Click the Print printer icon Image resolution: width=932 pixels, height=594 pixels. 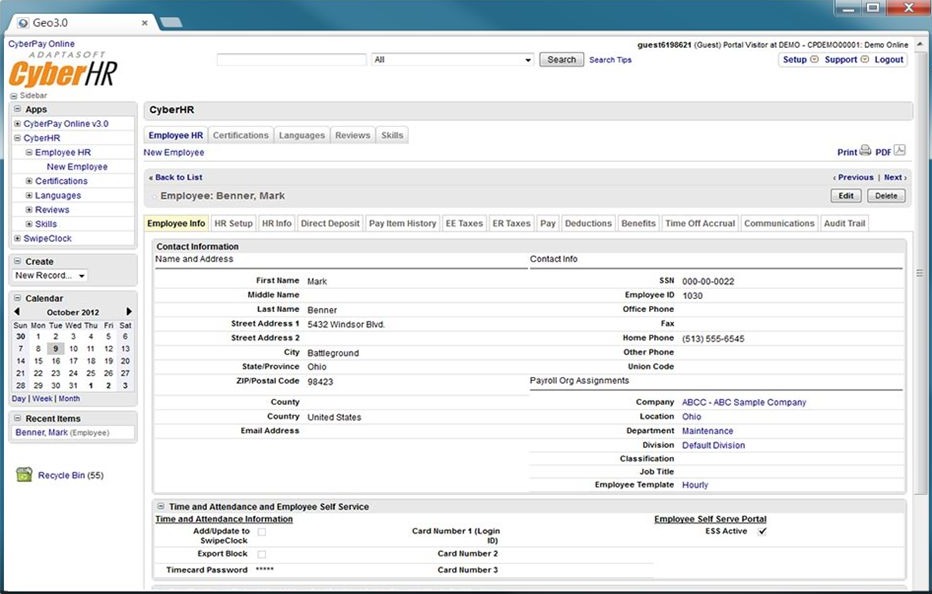(x=865, y=150)
